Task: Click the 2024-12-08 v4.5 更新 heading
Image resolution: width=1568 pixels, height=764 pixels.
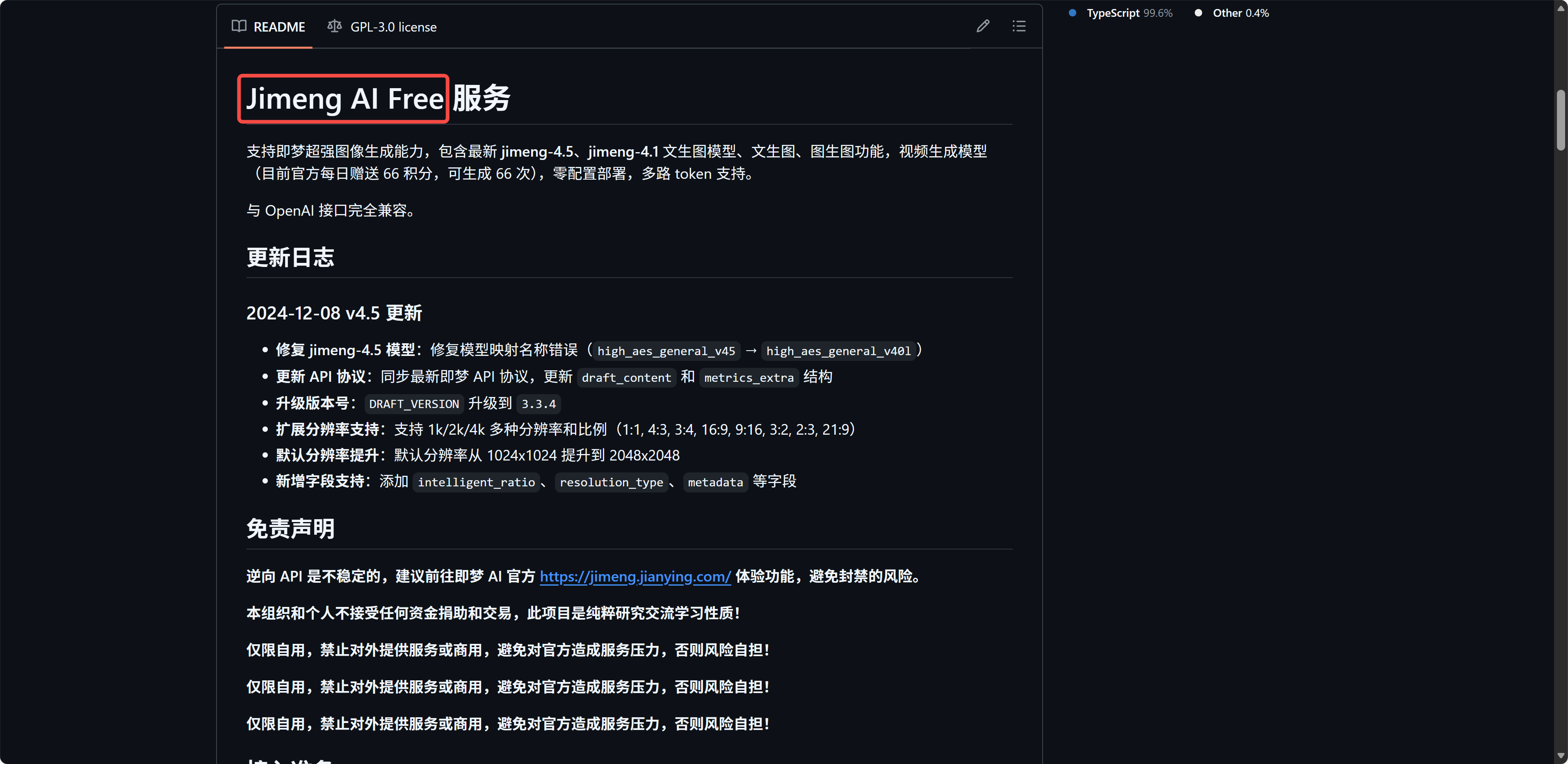Action: pos(333,313)
